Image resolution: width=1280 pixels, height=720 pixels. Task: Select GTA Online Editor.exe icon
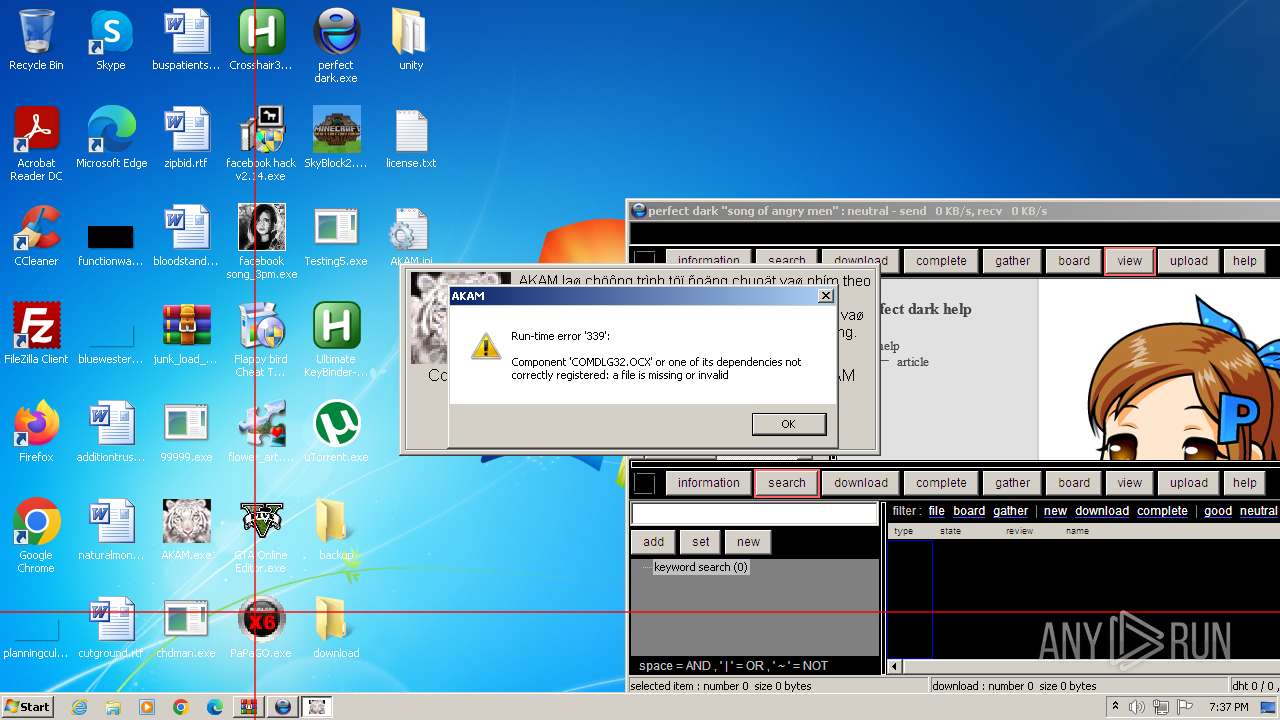click(261, 537)
